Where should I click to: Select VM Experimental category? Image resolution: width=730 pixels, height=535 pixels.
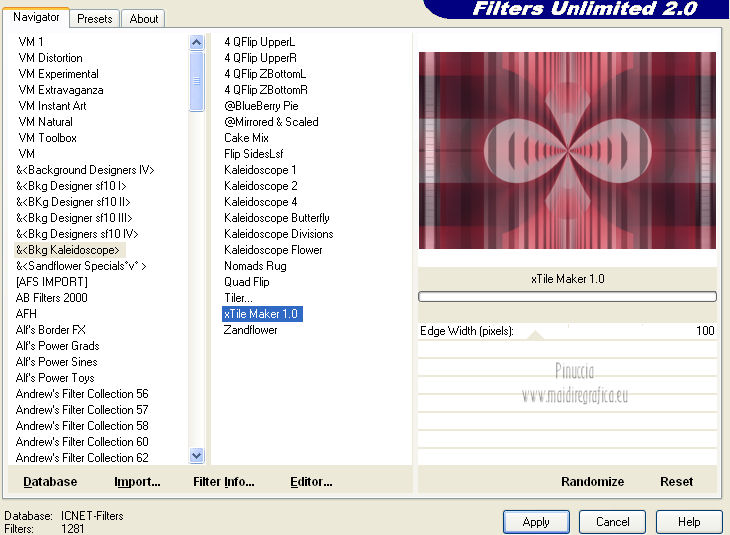pos(58,74)
